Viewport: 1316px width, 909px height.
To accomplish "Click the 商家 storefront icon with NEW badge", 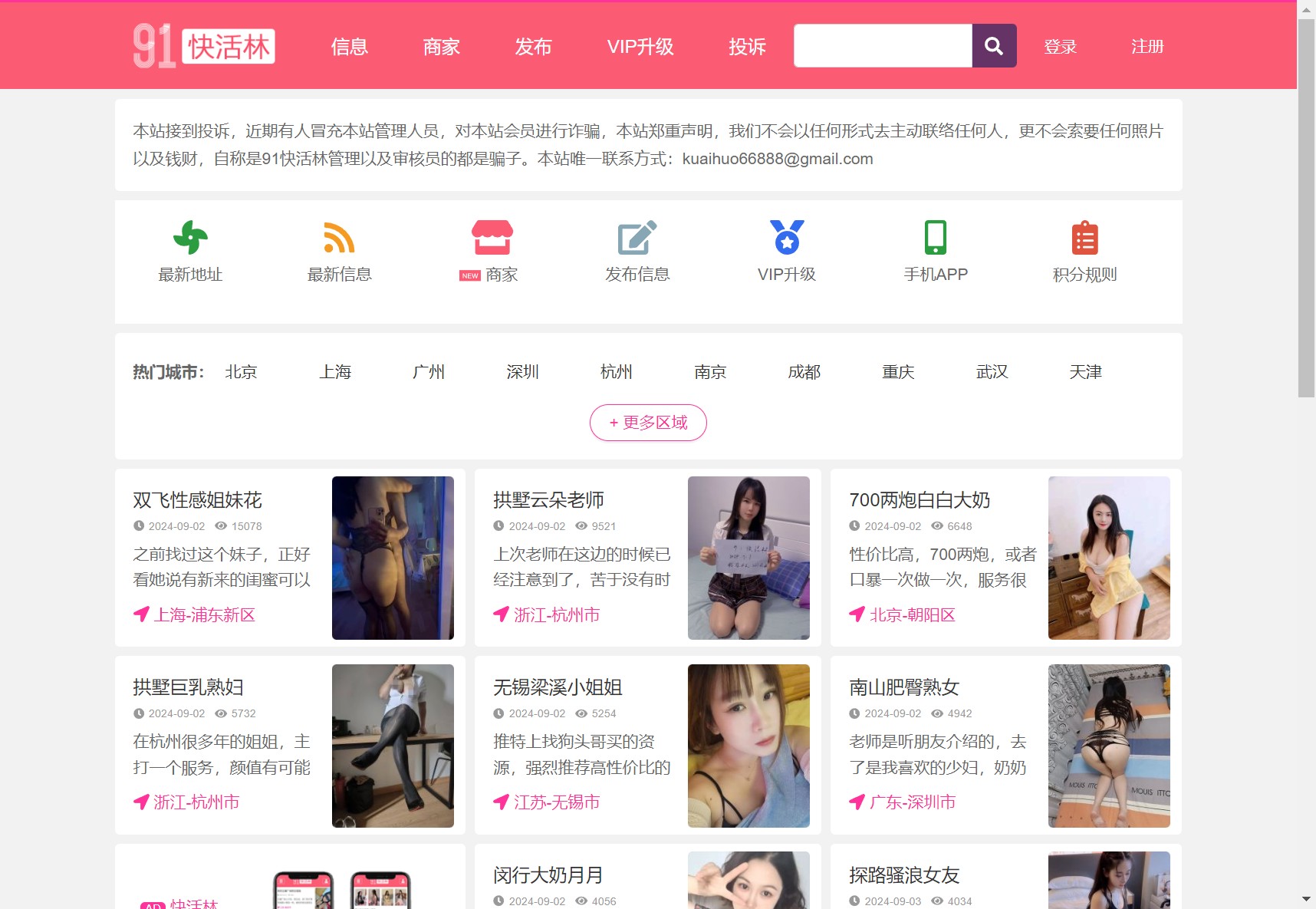I will click(x=489, y=238).
